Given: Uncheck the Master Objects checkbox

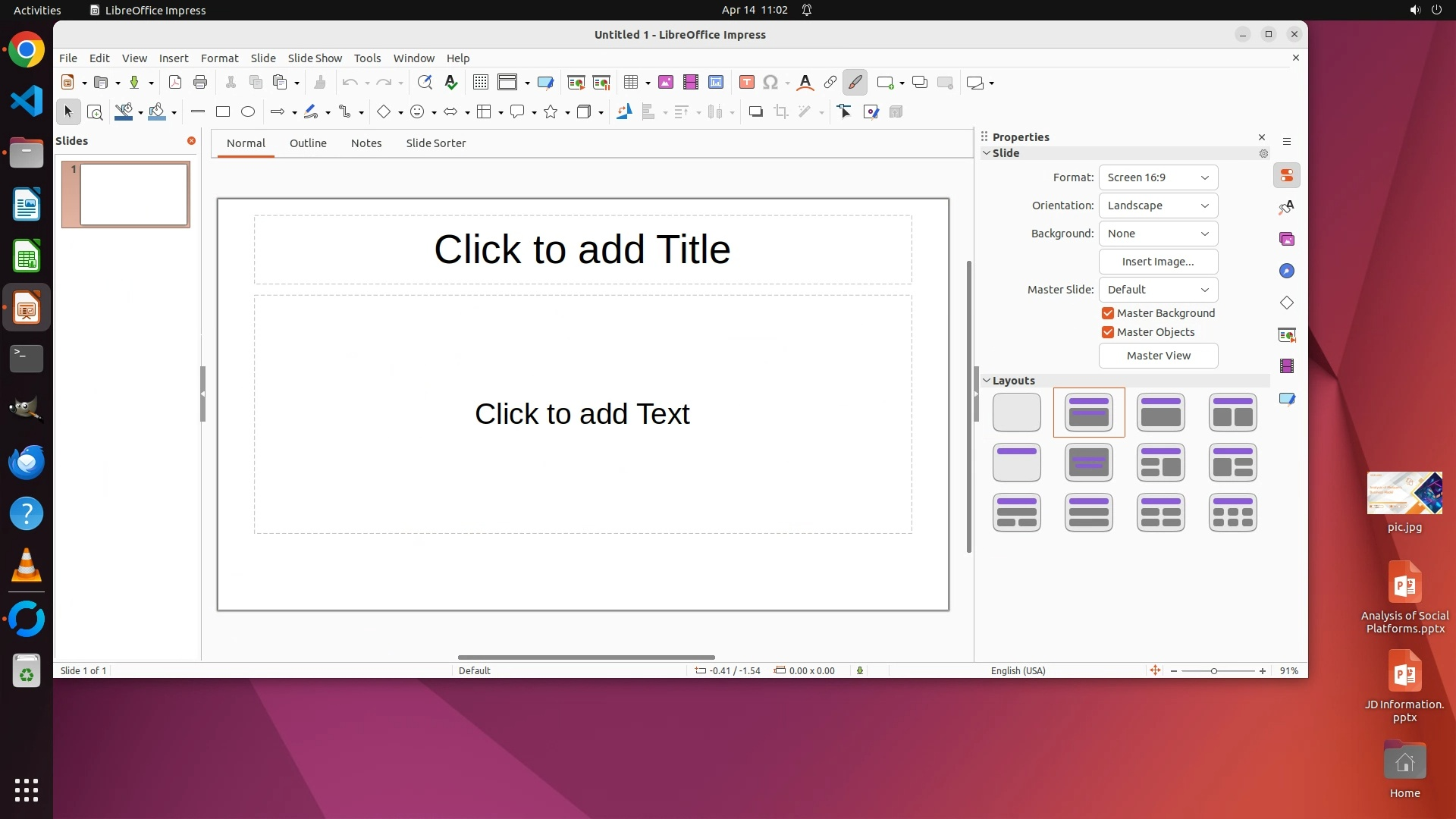Looking at the screenshot, I should [x=1108, y=332].
